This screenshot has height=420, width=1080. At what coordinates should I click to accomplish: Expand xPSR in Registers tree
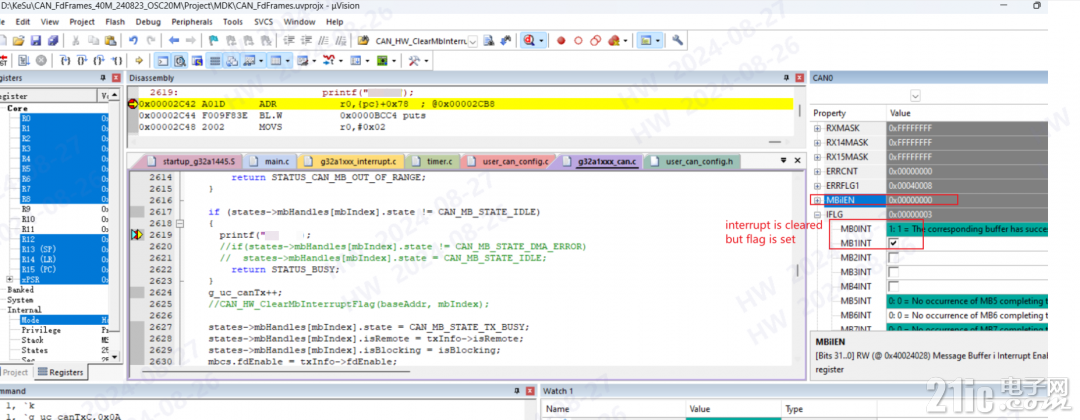pos(10,279)
